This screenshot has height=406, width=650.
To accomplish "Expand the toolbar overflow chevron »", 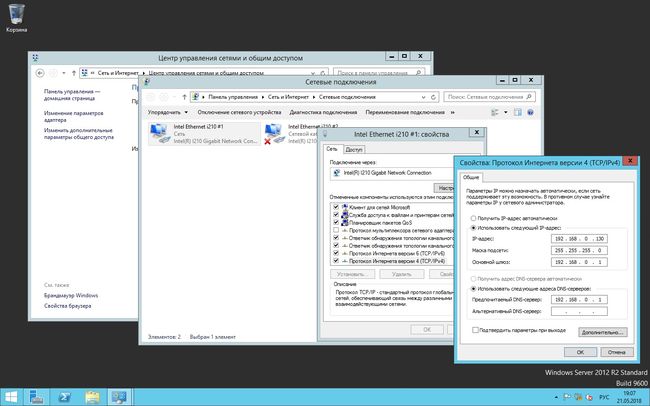I will tap(452, 112).
